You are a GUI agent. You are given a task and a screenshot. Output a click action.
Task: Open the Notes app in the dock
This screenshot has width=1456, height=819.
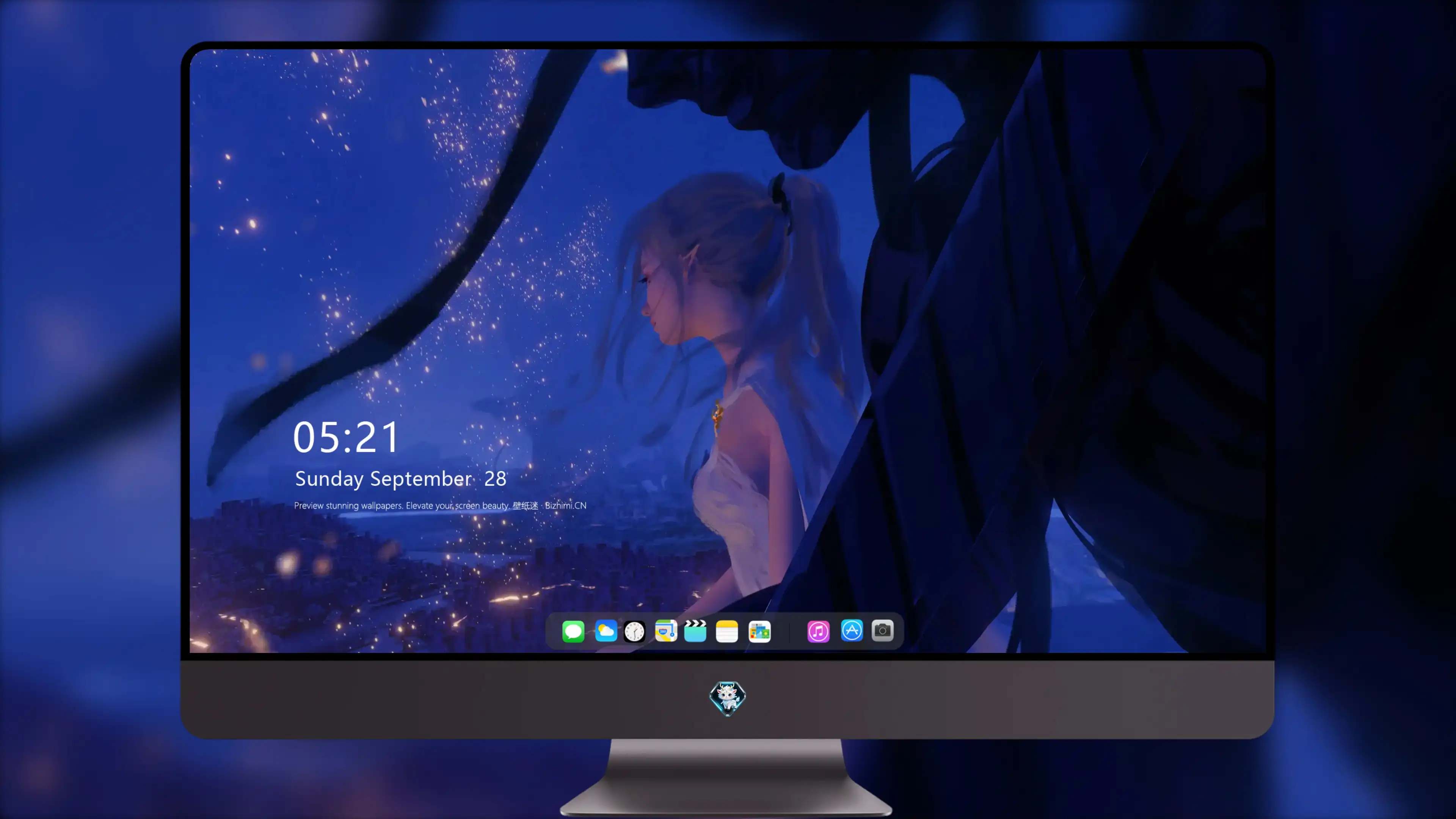727,631
